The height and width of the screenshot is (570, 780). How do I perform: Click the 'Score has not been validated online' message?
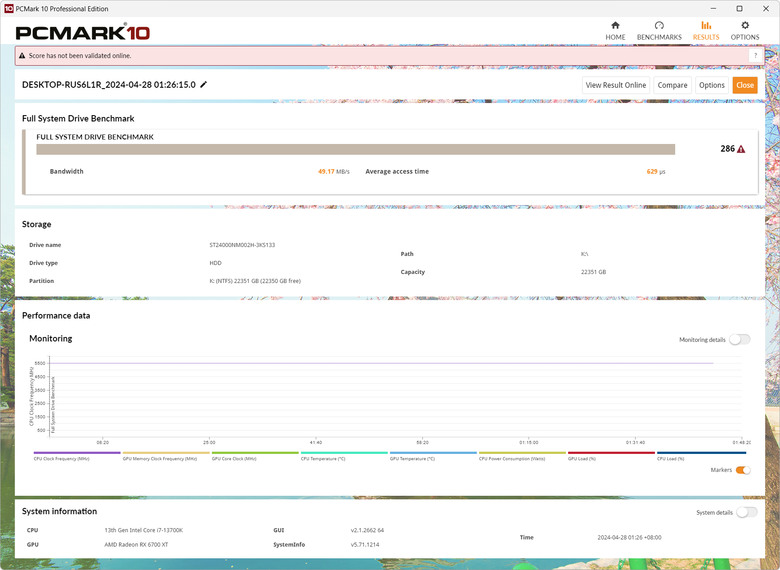click(80, 56)
